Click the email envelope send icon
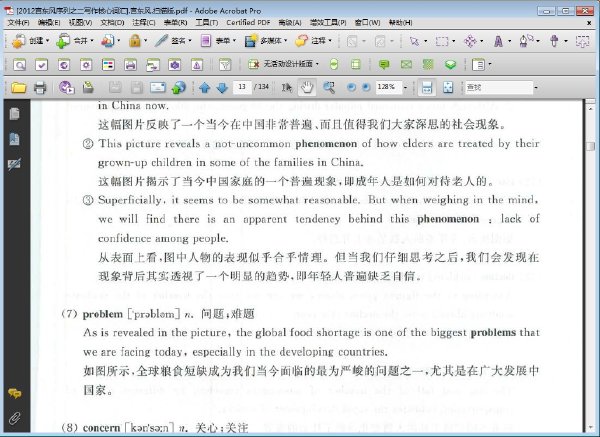 [x=158, y=88]
